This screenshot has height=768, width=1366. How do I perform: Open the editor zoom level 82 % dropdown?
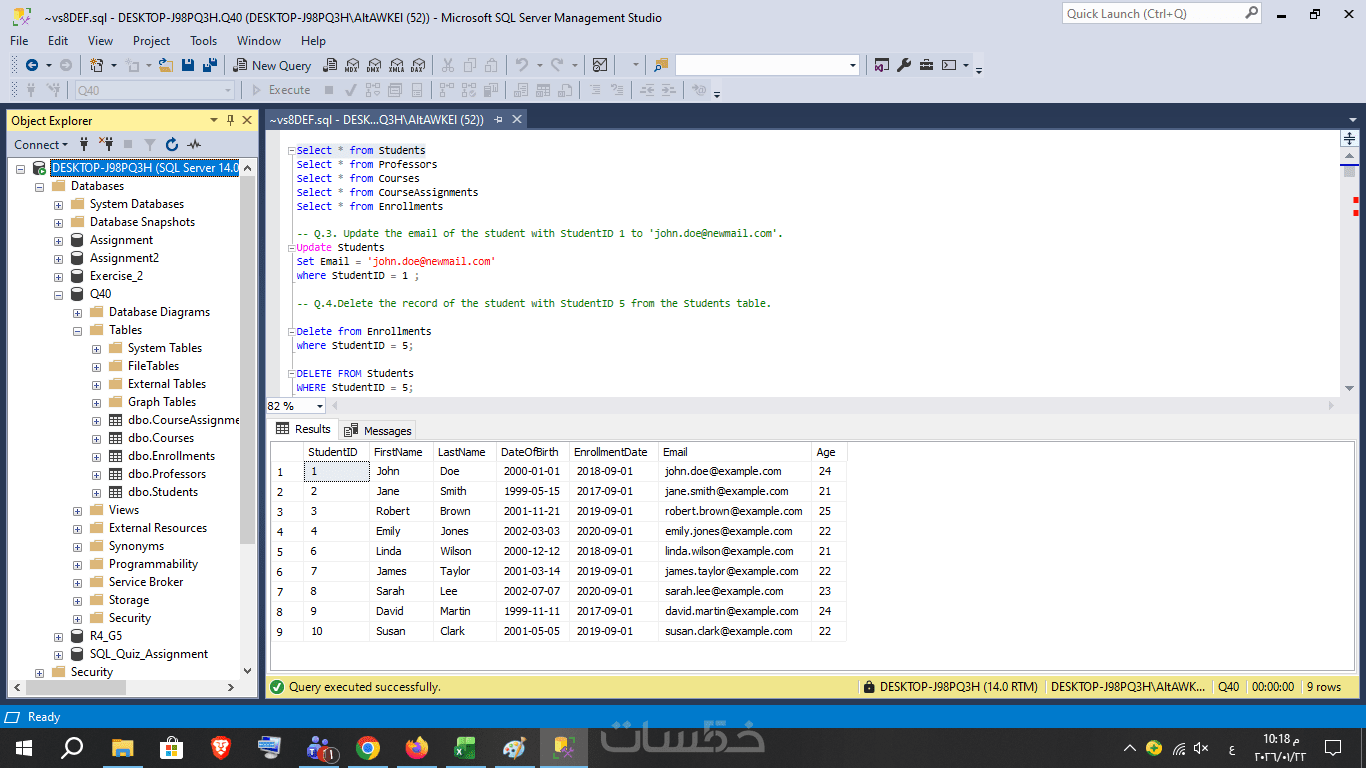pyautogui.click(x=320, y=406)
